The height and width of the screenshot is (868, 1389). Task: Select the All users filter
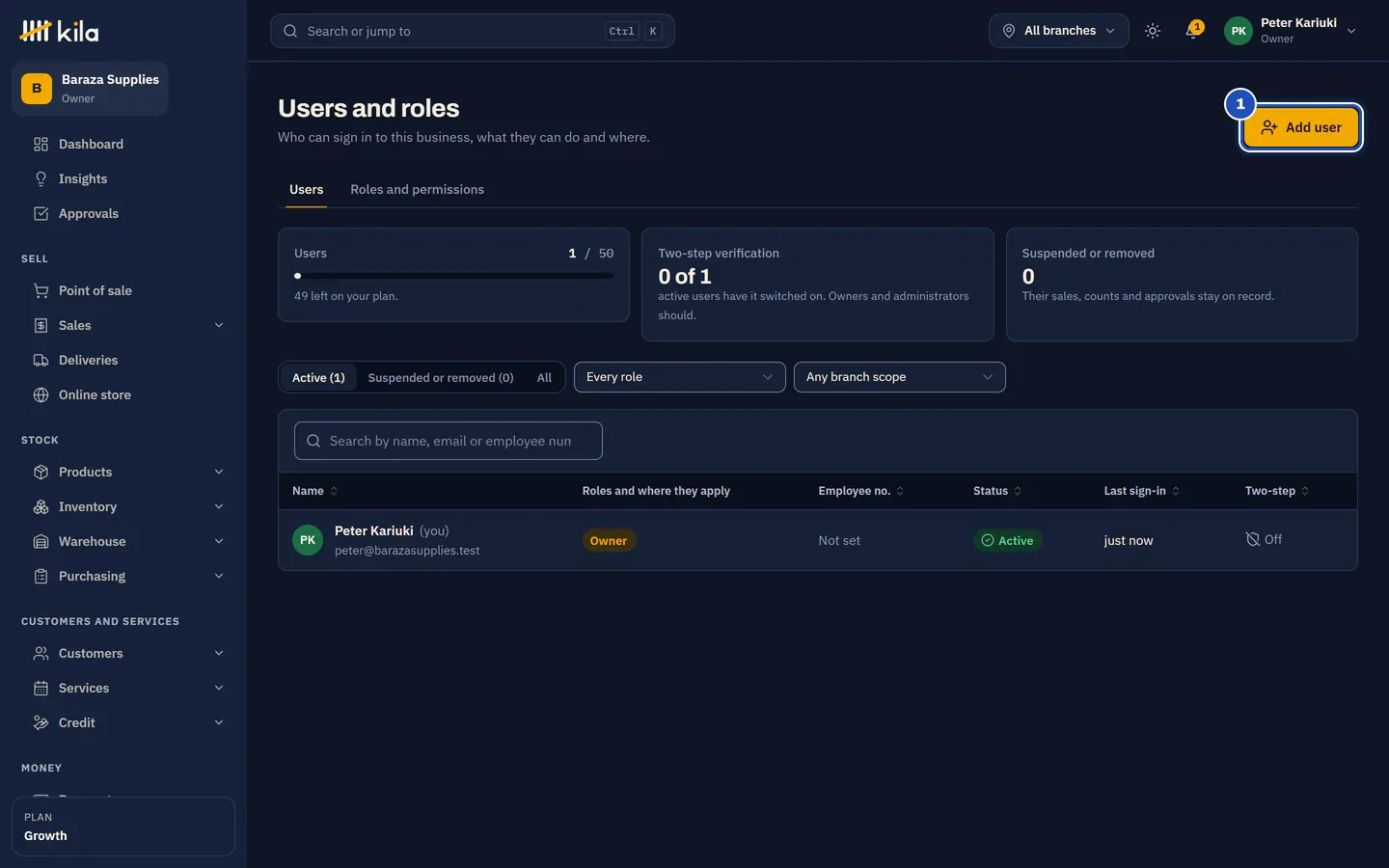click(x=544, y=377)
